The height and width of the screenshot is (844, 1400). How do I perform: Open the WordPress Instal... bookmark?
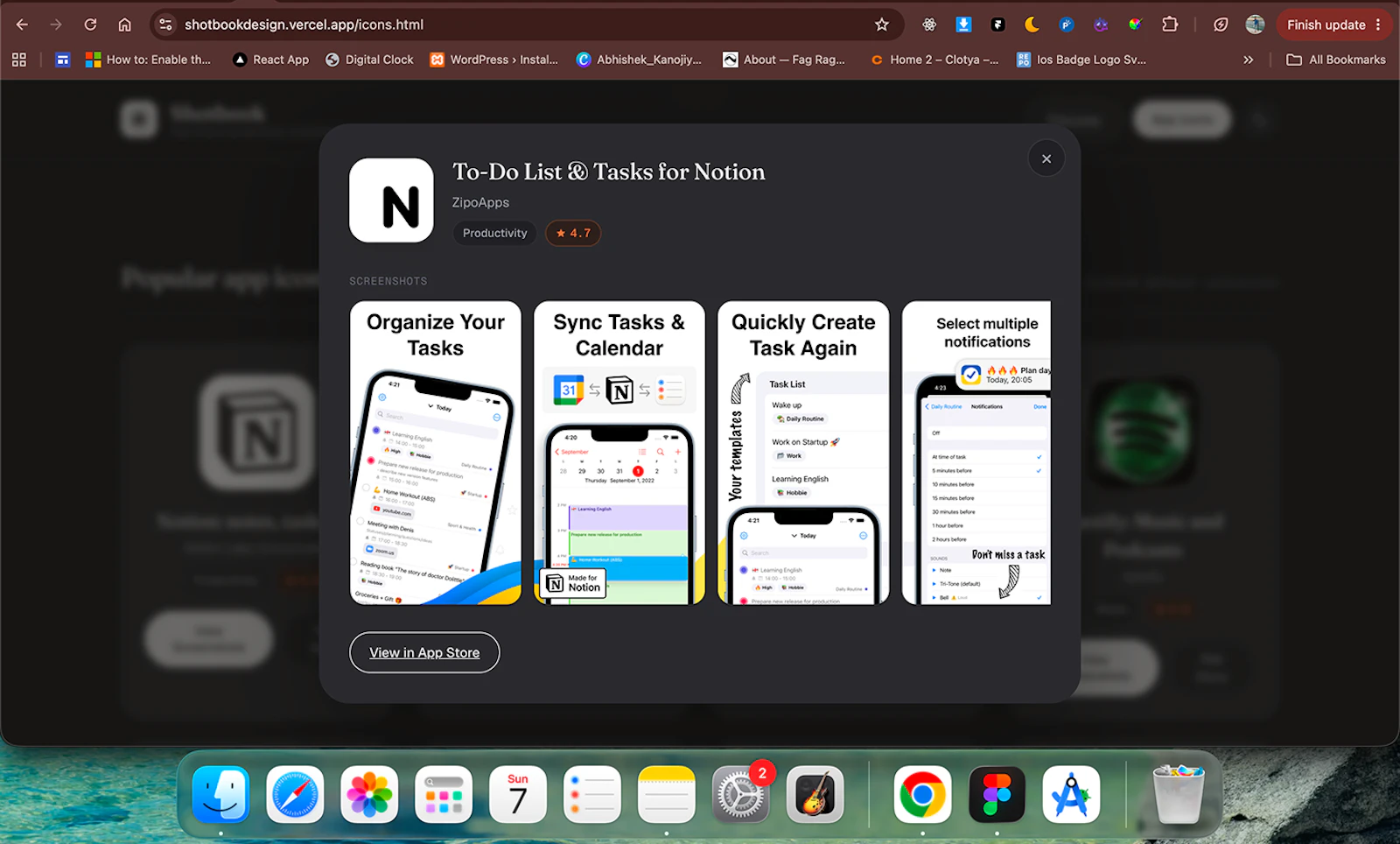(493, 60)
